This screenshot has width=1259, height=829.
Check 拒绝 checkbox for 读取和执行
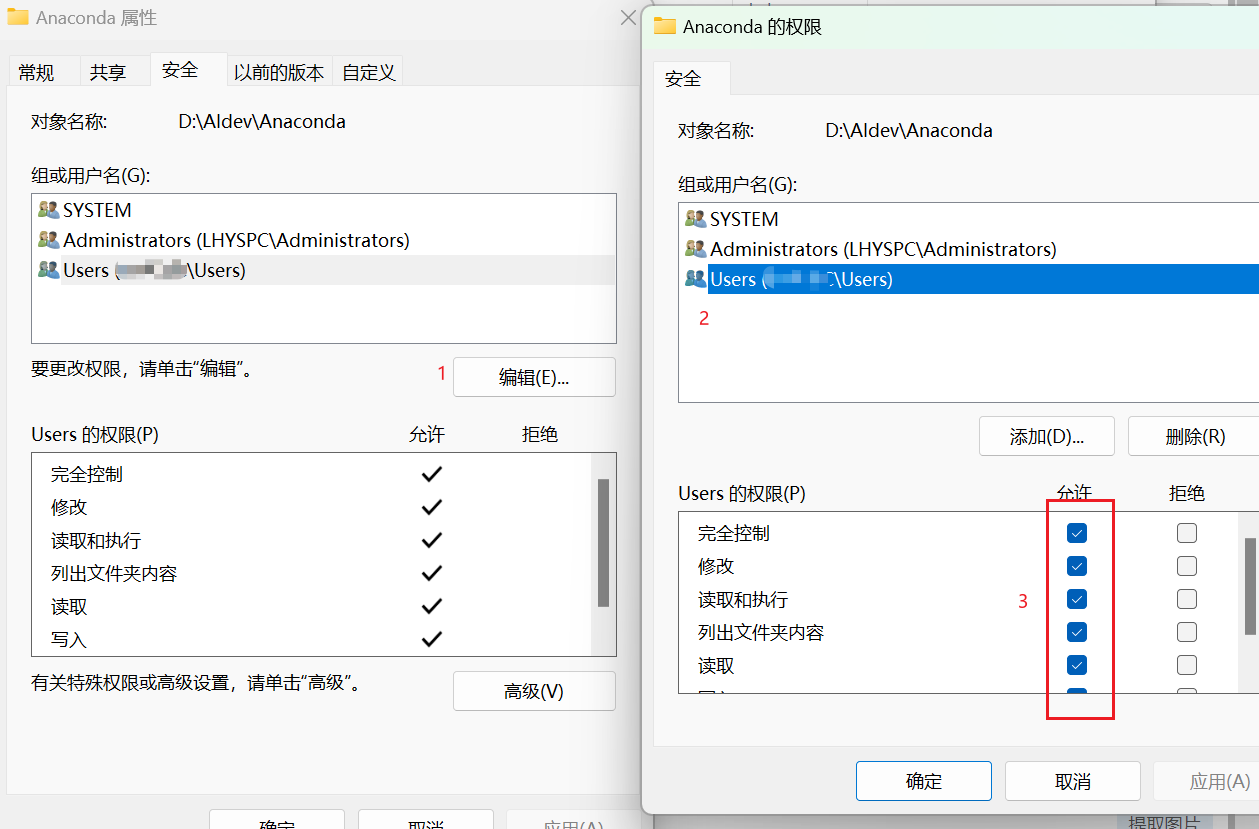[1187, 599]
